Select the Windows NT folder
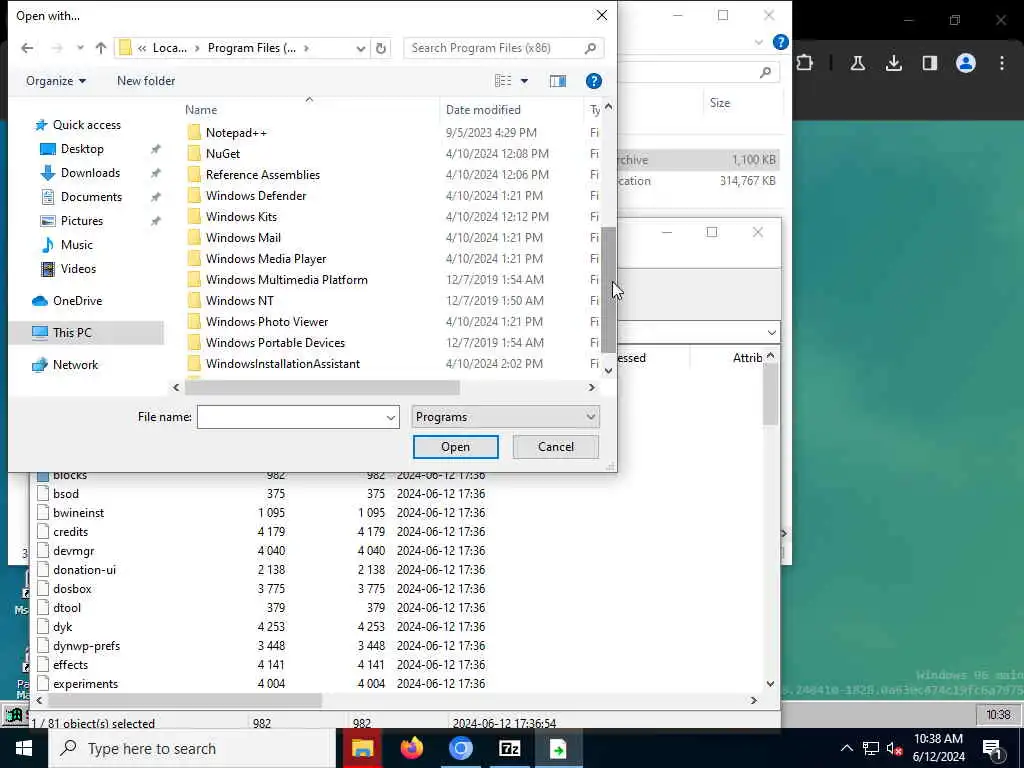The height and width of the screenshot is (768, 1024). pyautogui.click(x=239, y=300)
